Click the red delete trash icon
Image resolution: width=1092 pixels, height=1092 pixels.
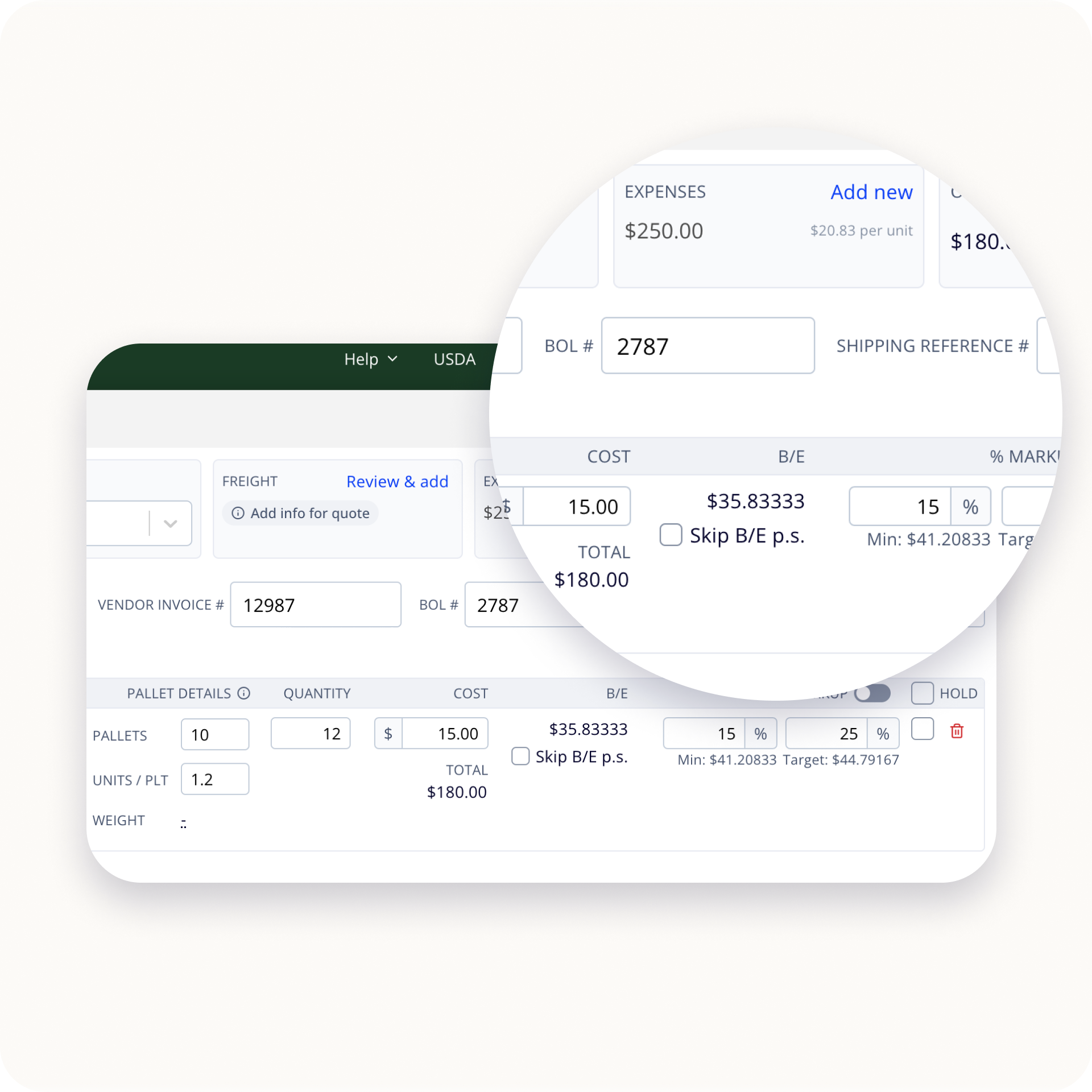tap(956, 732)
